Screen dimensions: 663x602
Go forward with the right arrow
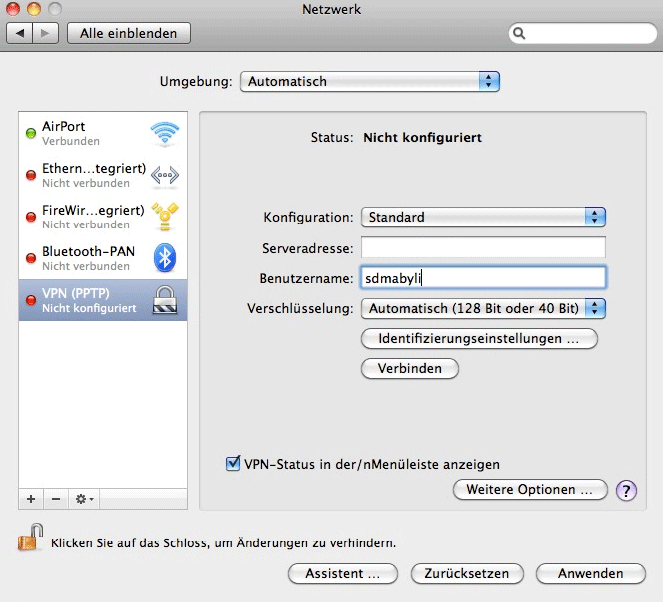(45, 33)
